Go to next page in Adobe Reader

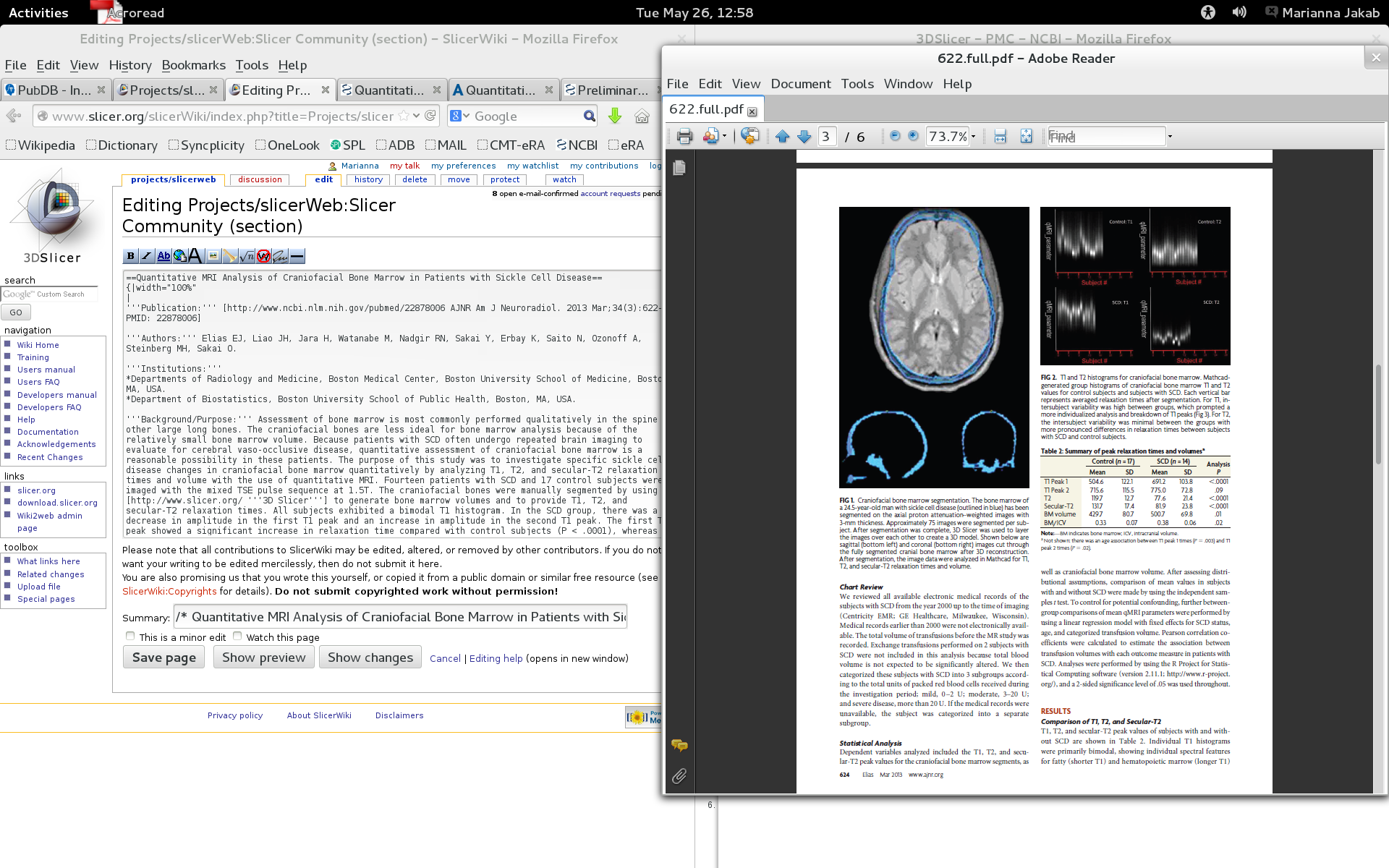pyautogui.click(x=804, y=136)
